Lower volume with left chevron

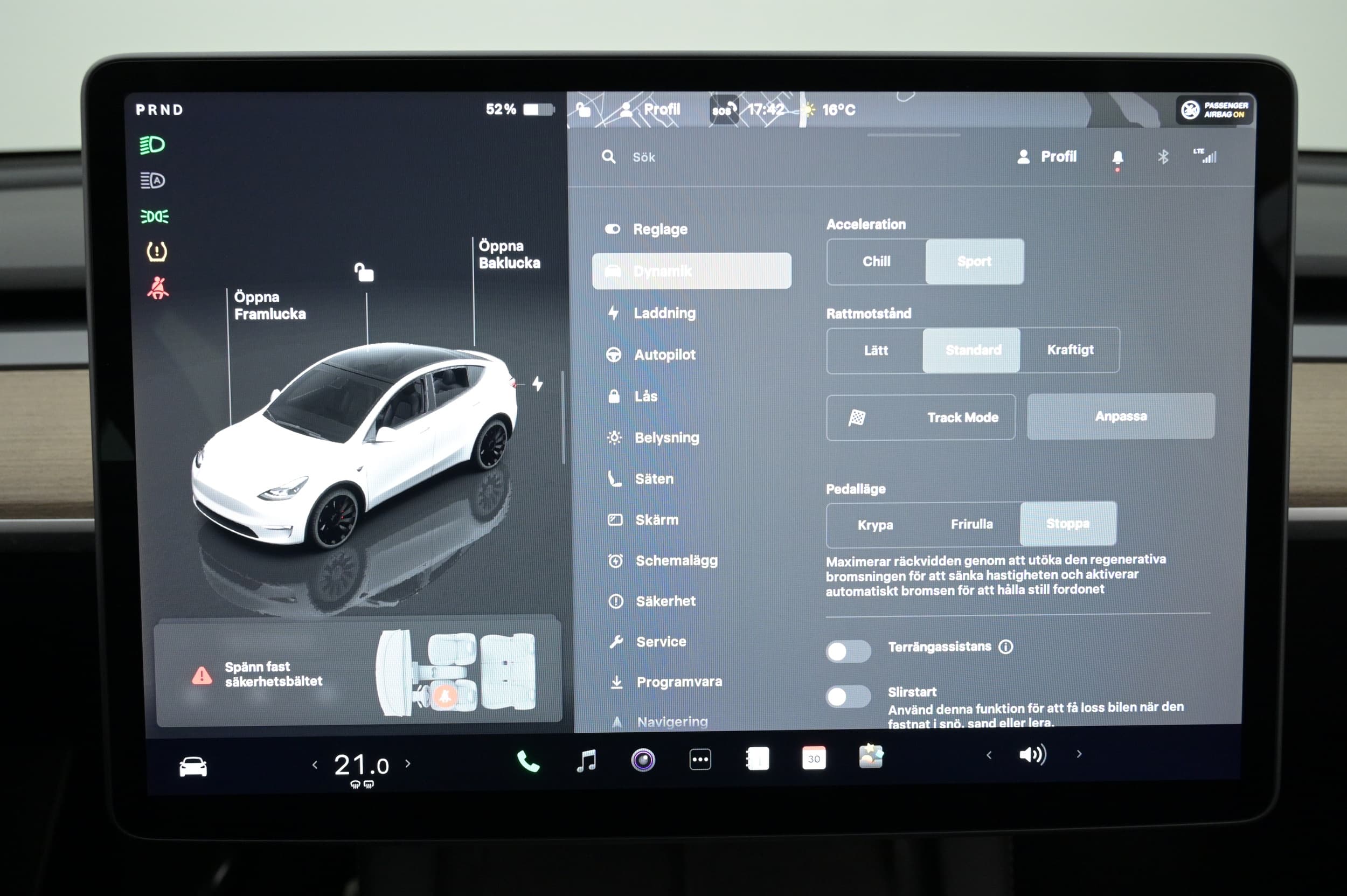[989, 755]
